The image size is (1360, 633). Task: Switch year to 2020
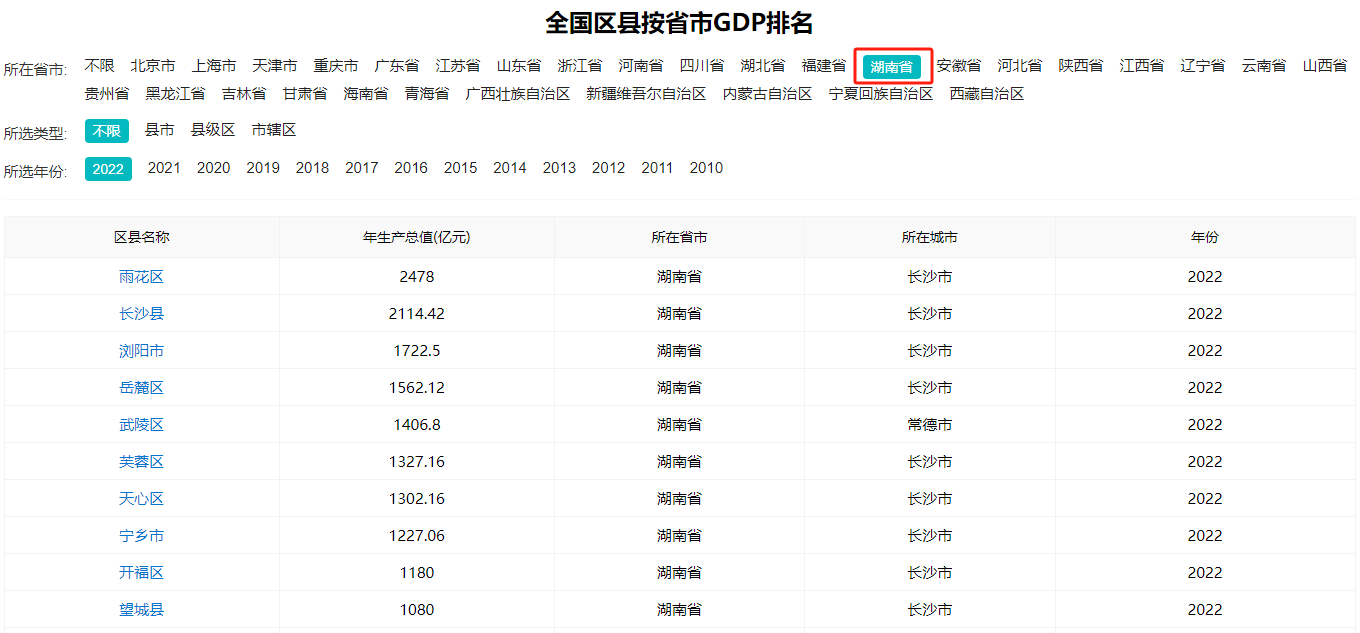(x=213, y=168)
